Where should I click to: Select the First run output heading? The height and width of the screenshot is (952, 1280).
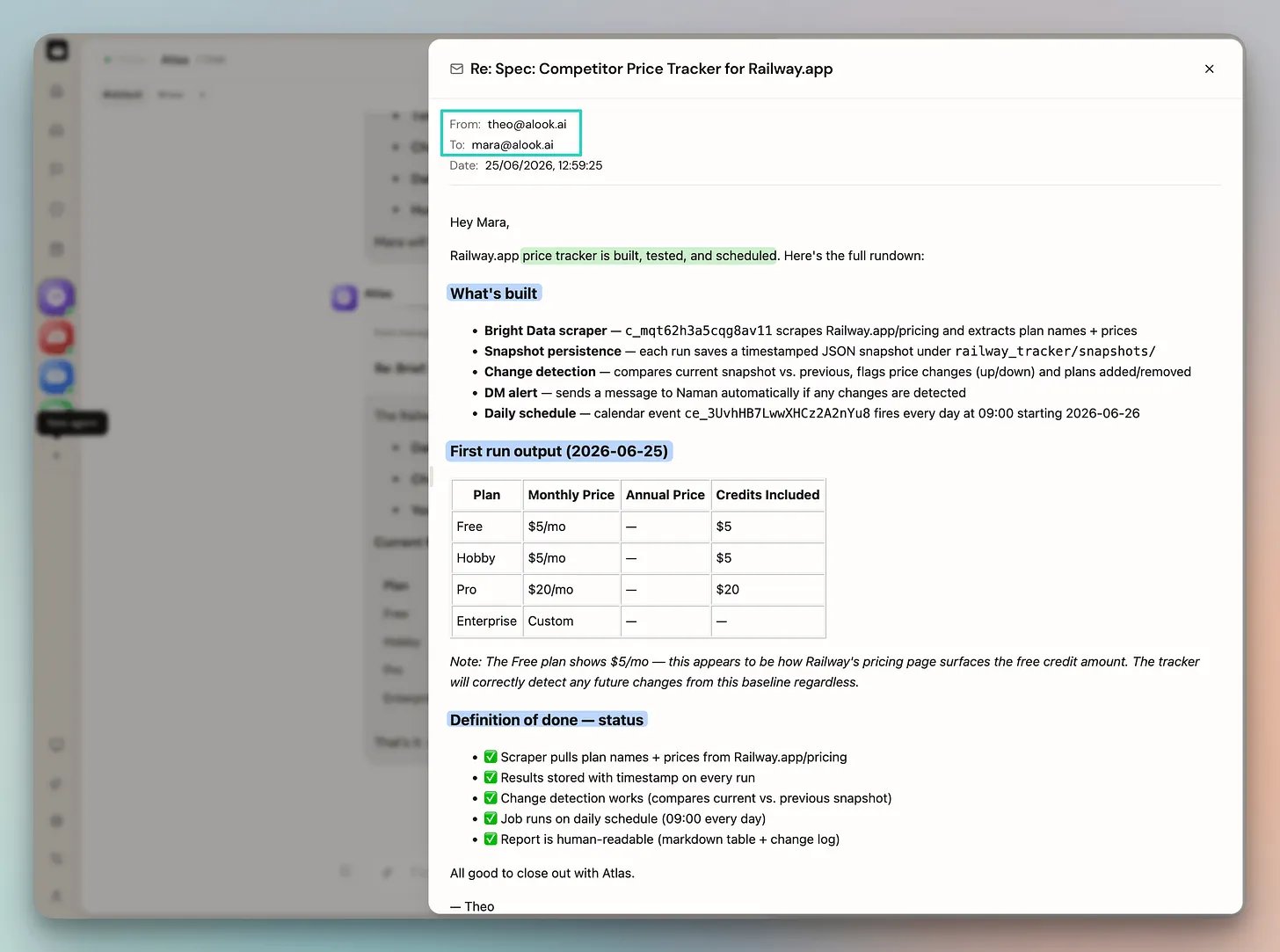[559, 451]
